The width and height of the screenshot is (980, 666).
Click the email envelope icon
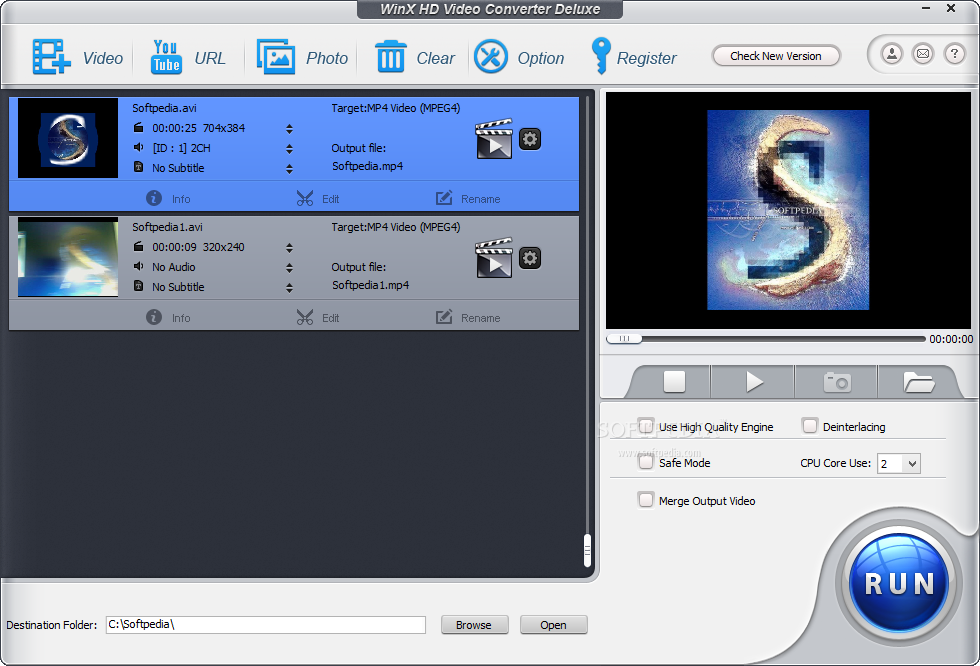click(922, 54)
